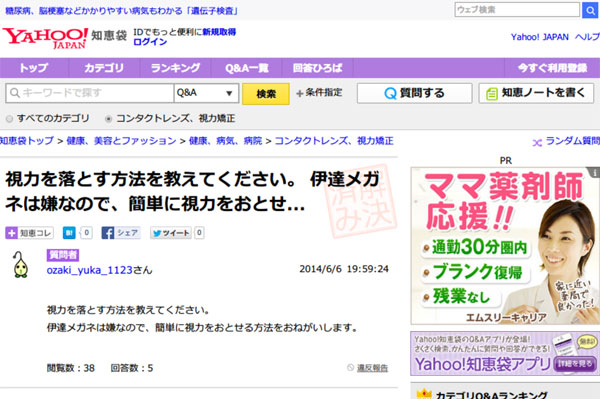Open the カテゴリ tab
The width and height of the screenshot is (600, 399).
(x=104, y=68)
